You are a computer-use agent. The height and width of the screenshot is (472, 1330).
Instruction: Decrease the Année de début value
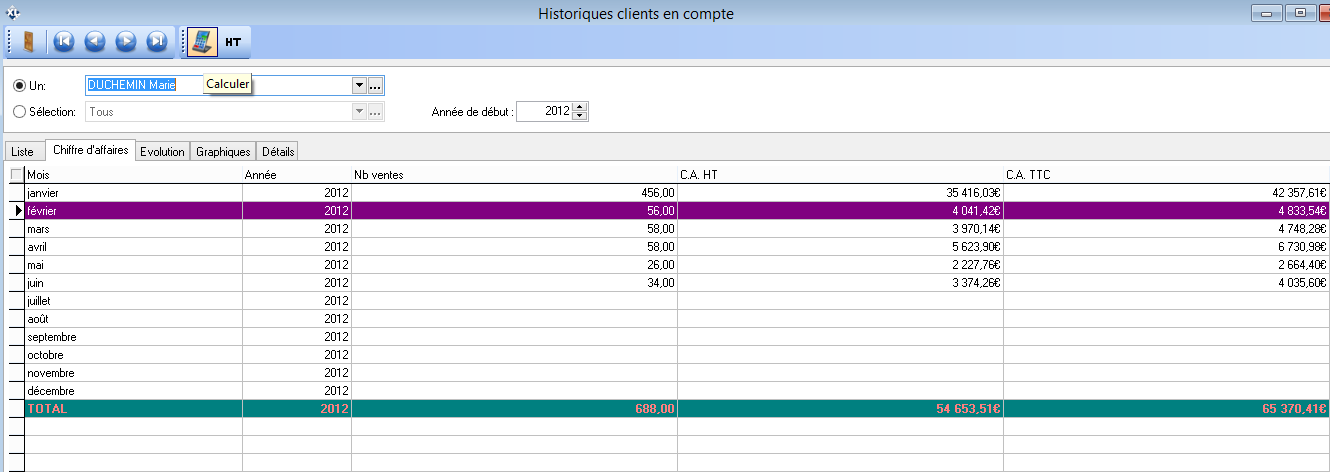[x=581, y=116]
